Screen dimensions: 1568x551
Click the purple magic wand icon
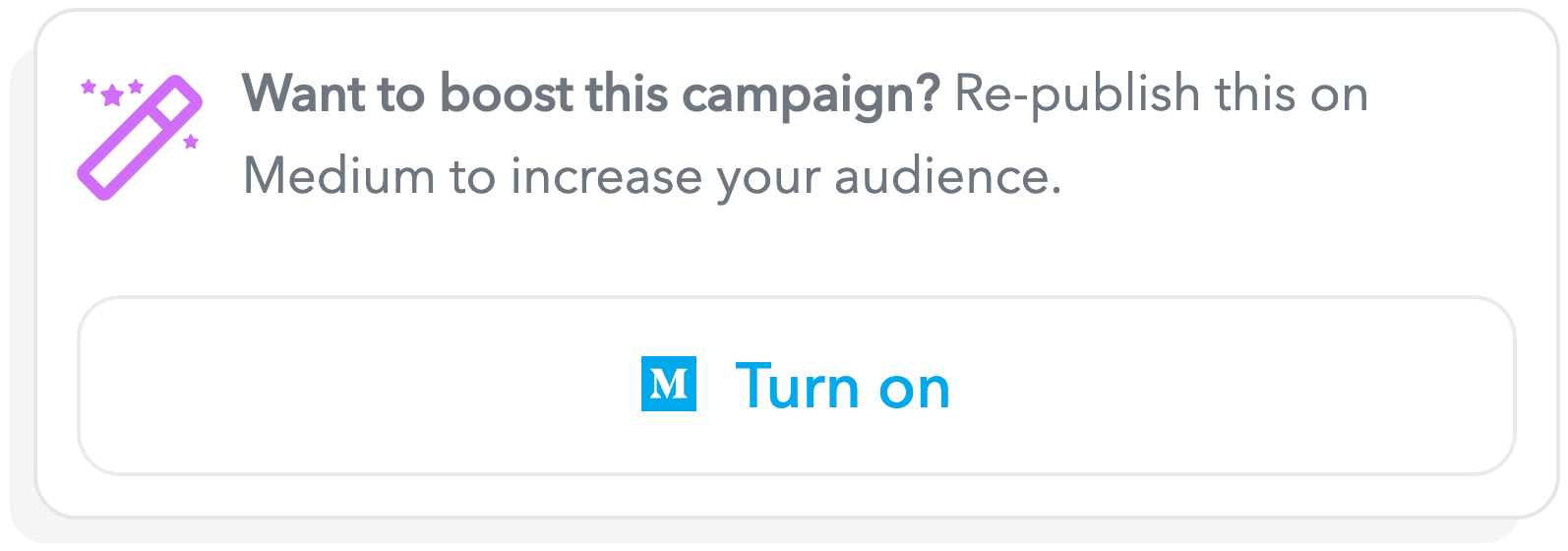(x=141, y=138)
